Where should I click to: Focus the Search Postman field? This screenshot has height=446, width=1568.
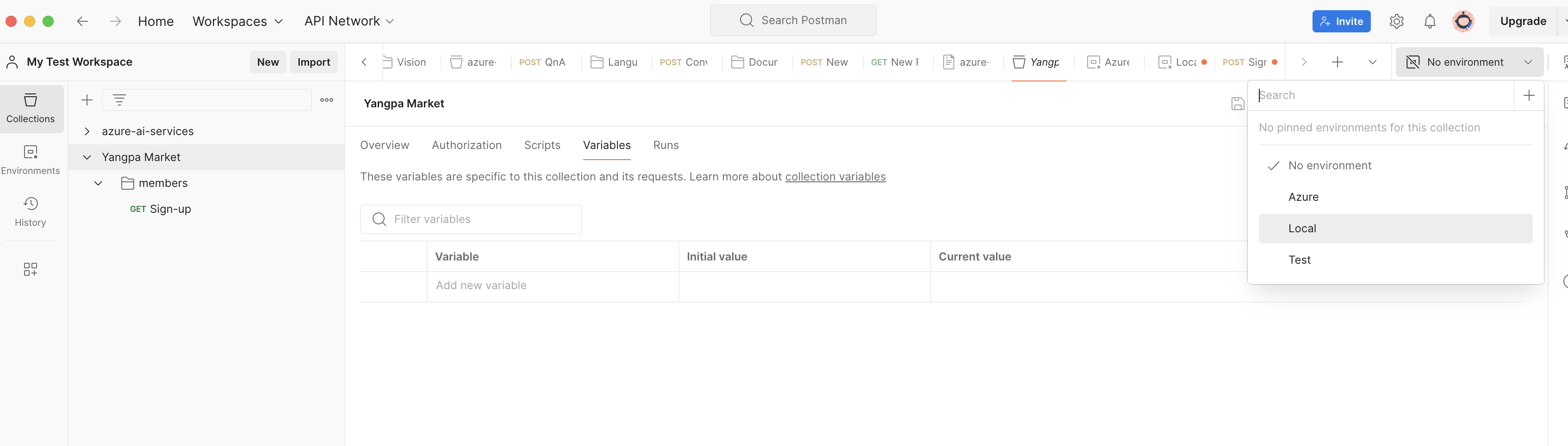click(793, 21)
